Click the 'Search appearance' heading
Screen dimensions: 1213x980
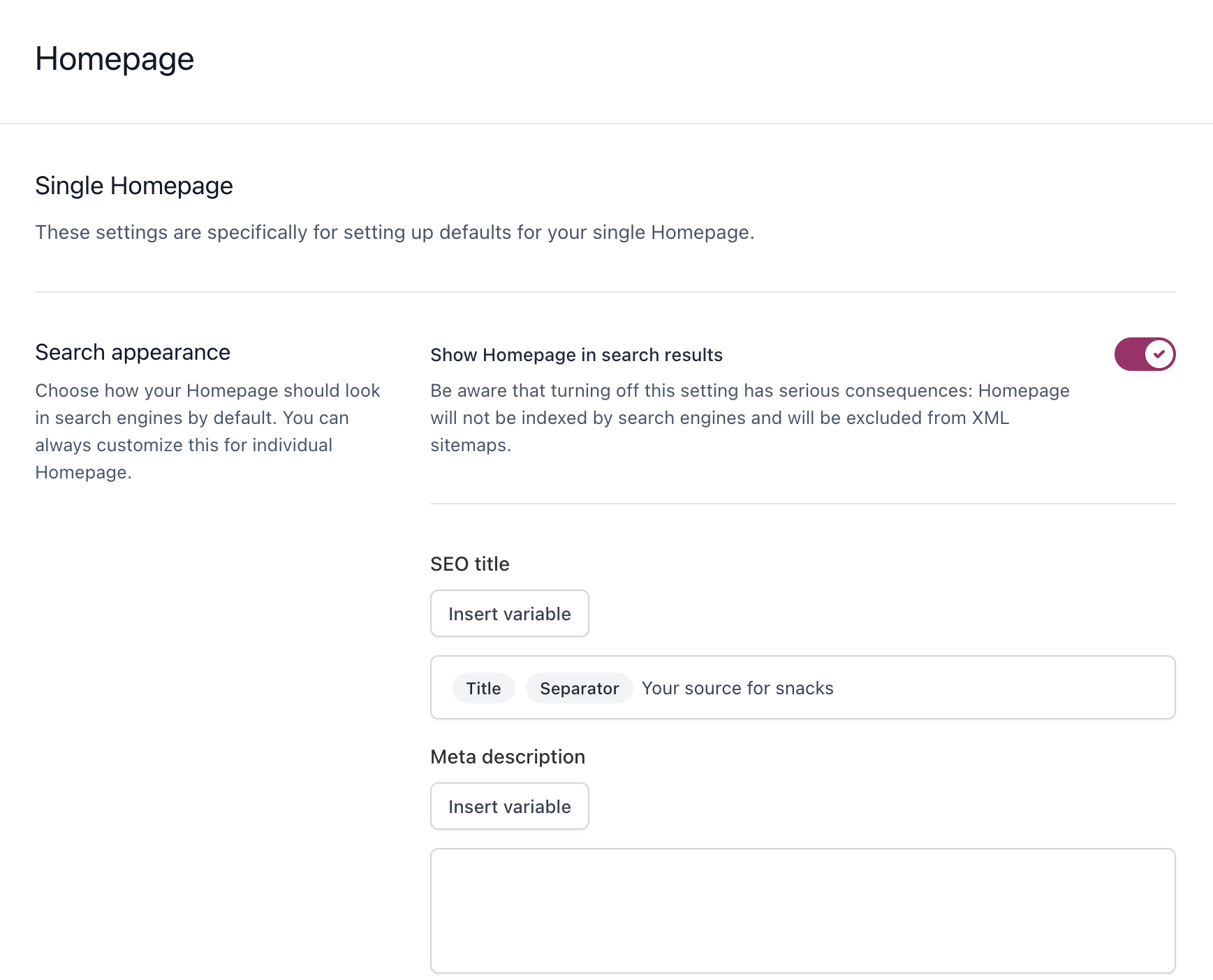click(x=133, y=352)
